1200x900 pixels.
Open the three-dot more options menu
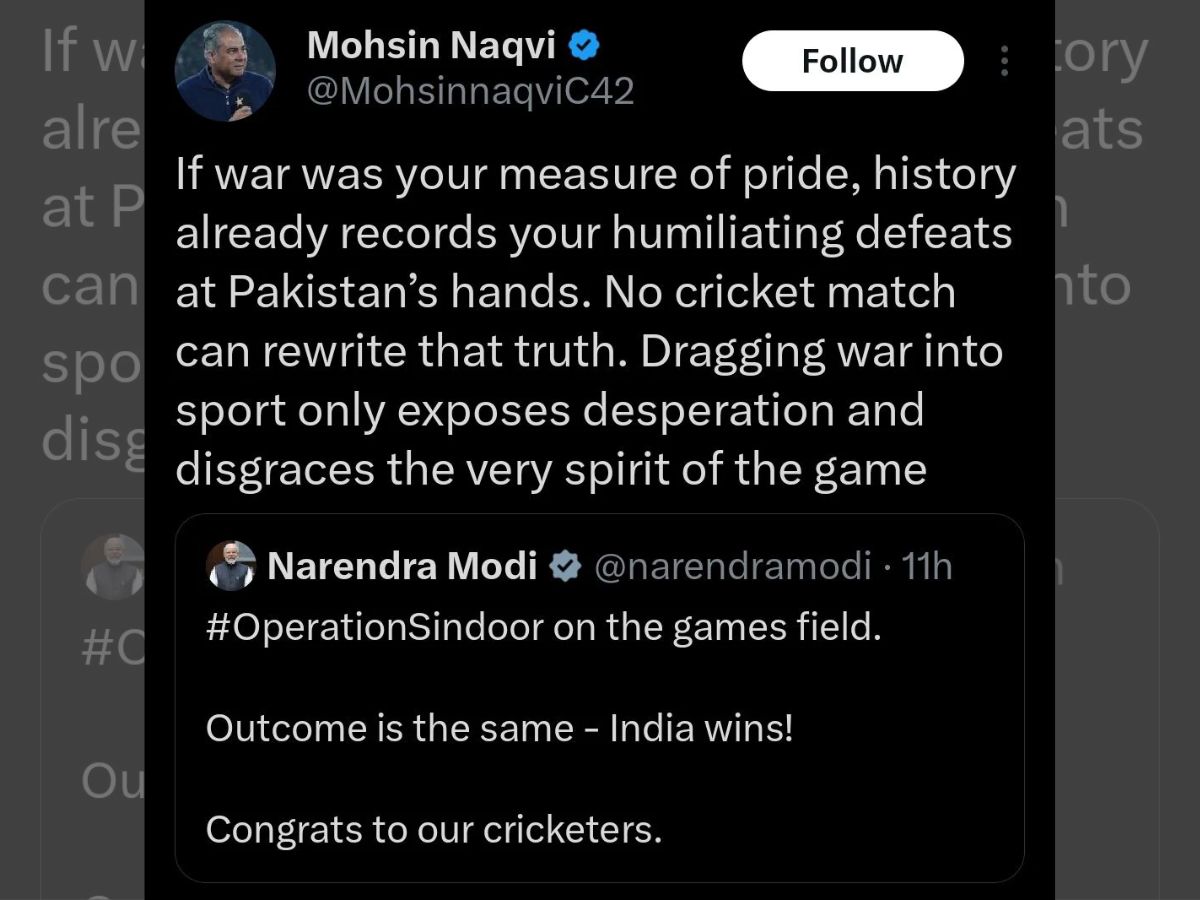click(x=1004, y=62)
